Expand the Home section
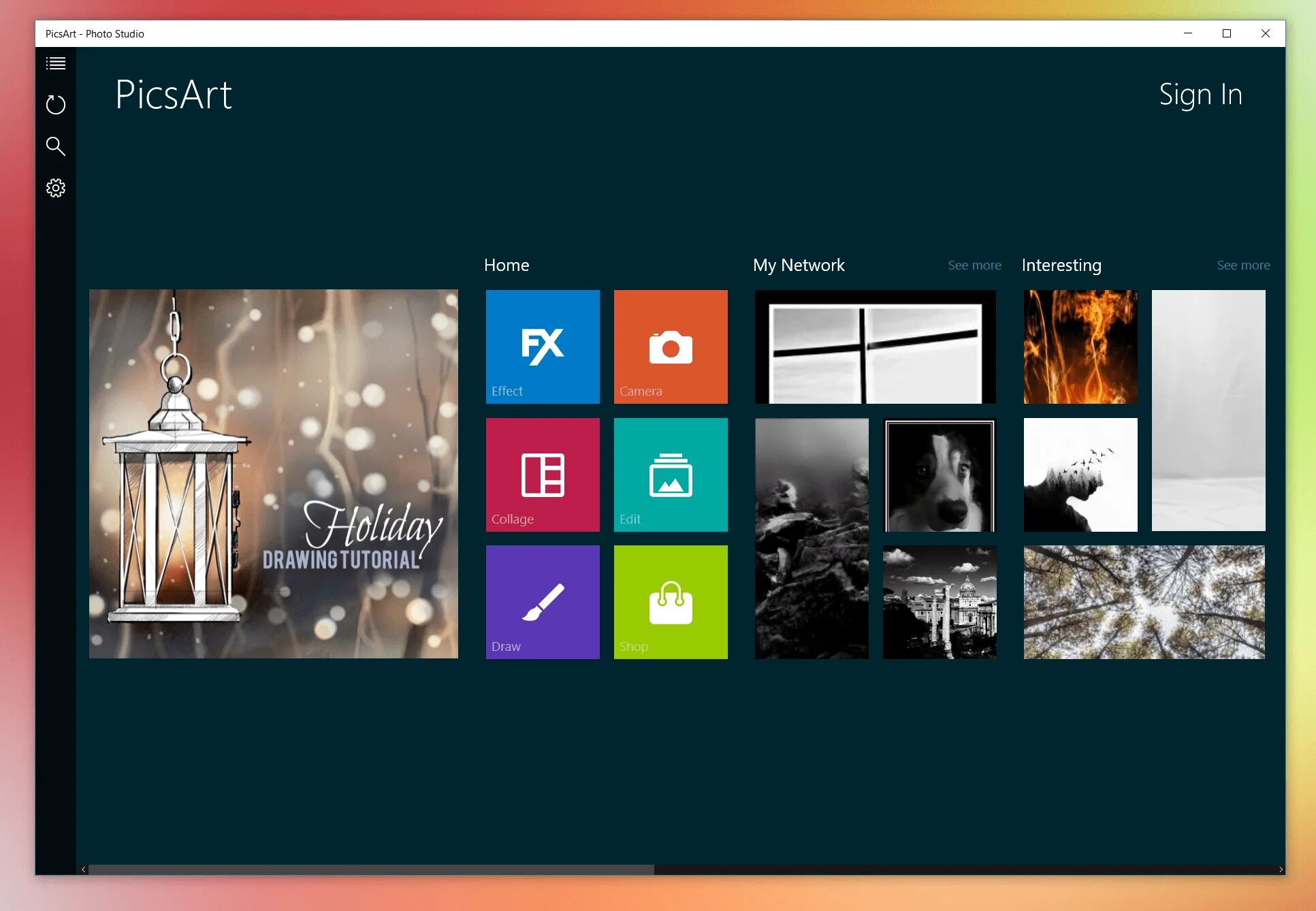Screen dimensions: 1316x911 [507, 264]
